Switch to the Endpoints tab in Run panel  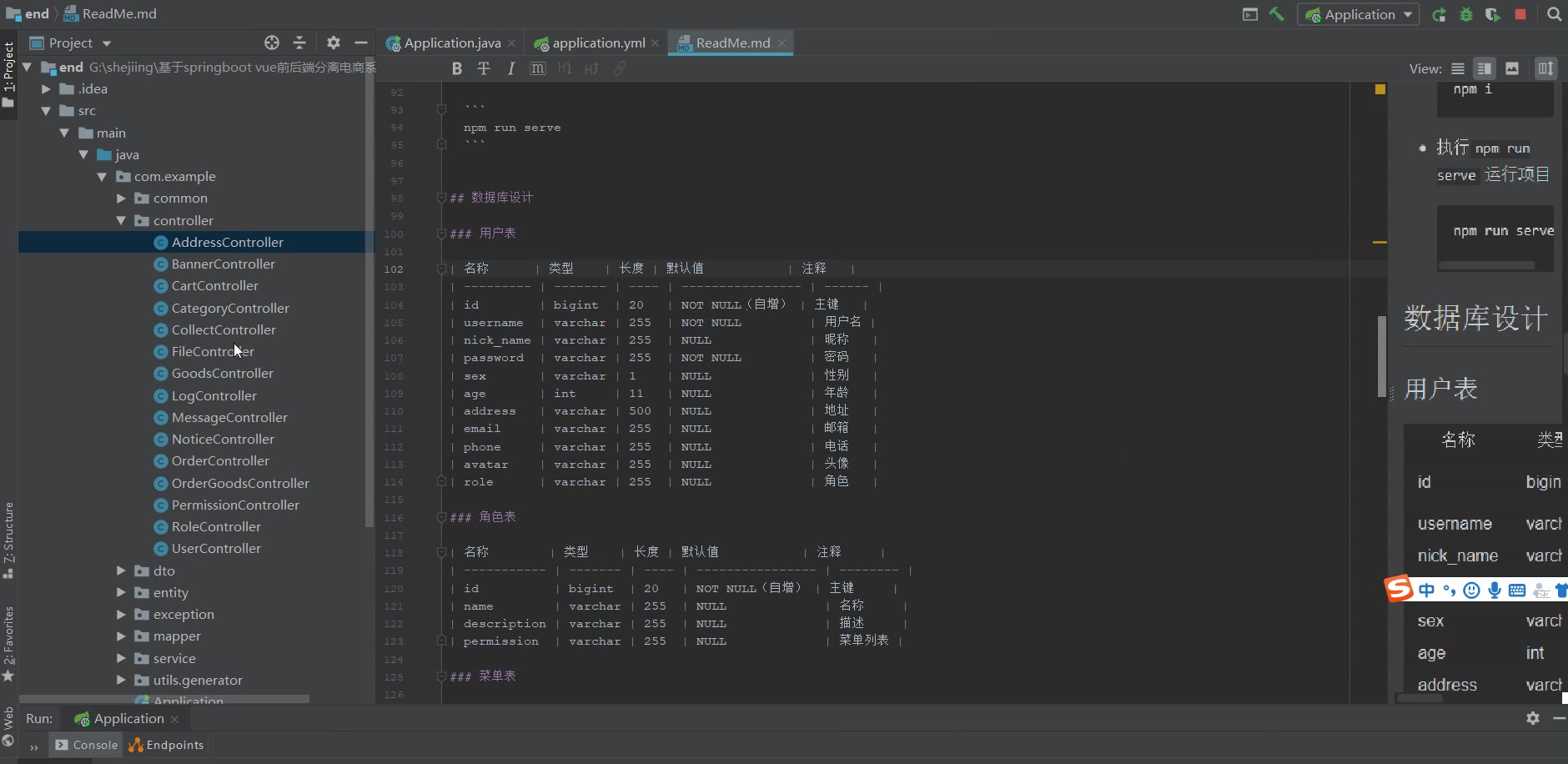166,745
